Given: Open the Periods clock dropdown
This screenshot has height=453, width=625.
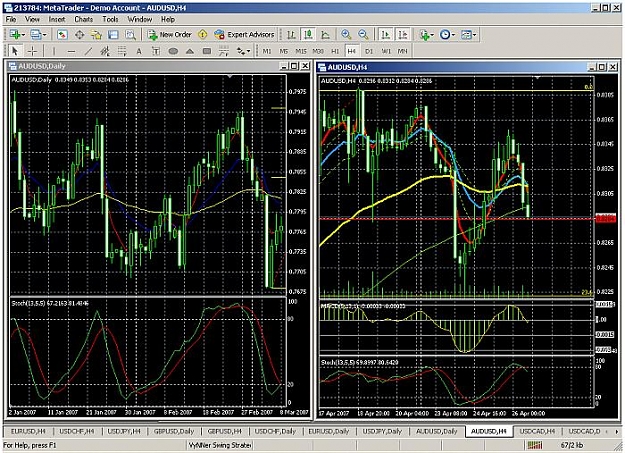Looking at the screenshot, I should pyautogui.click(x=447, y=35).
